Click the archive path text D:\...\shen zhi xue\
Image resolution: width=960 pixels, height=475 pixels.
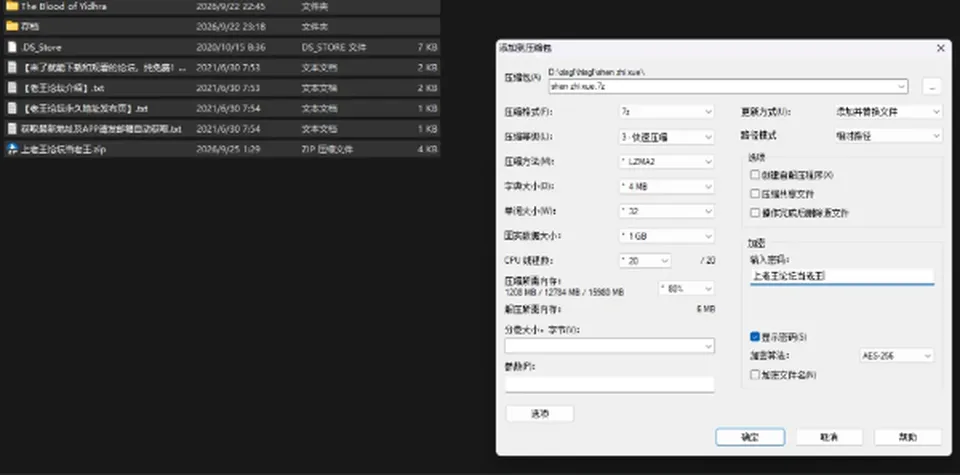click(x=598, y=72)
